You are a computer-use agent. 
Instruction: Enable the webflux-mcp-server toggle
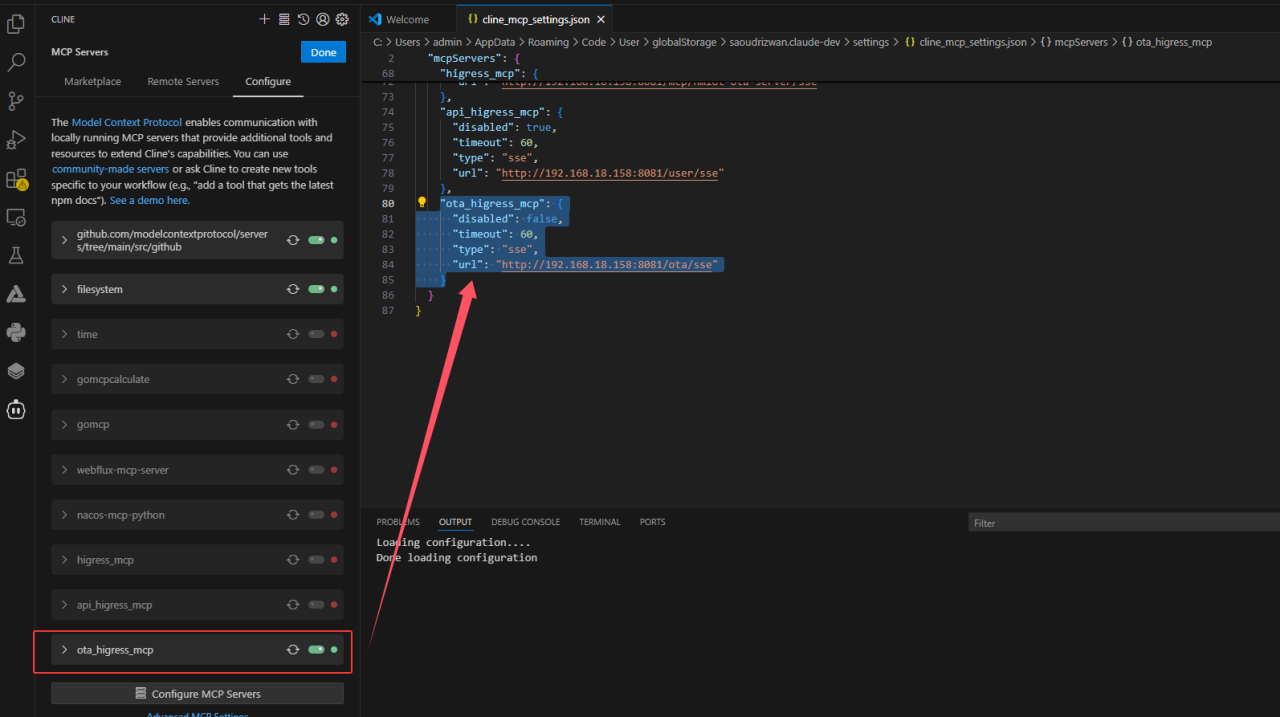point(316,470)
